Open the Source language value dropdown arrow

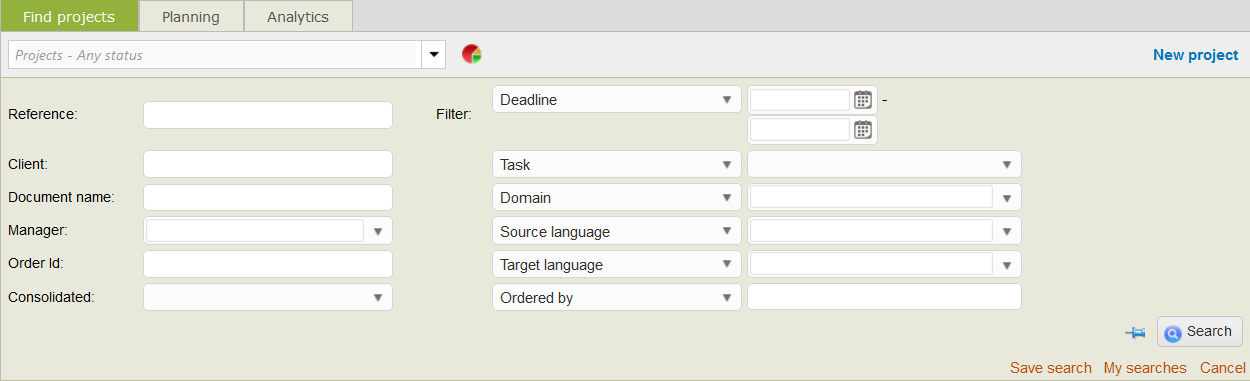click(1007, 231)
